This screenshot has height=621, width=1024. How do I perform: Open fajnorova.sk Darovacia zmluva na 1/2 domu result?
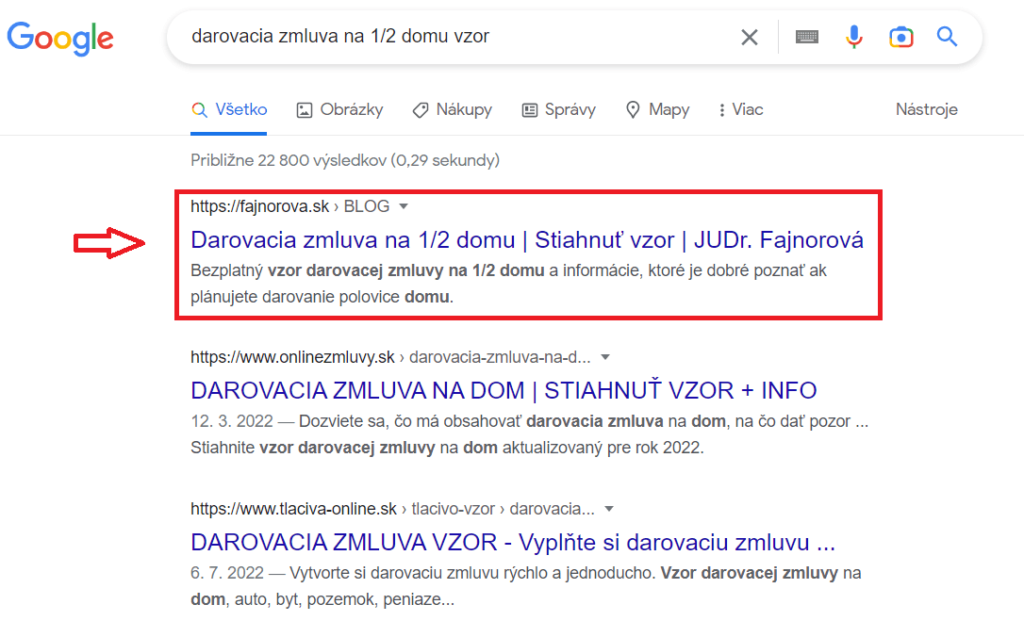point(527,240)
